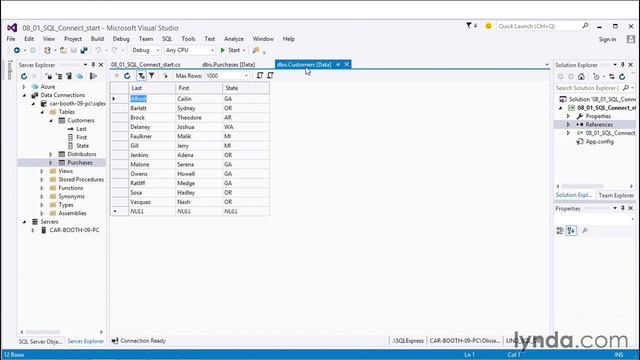The height and width of the screenshot is (360, 640).
Task: Switch to Team Explorer tab
Action: (x=616, y=195)
